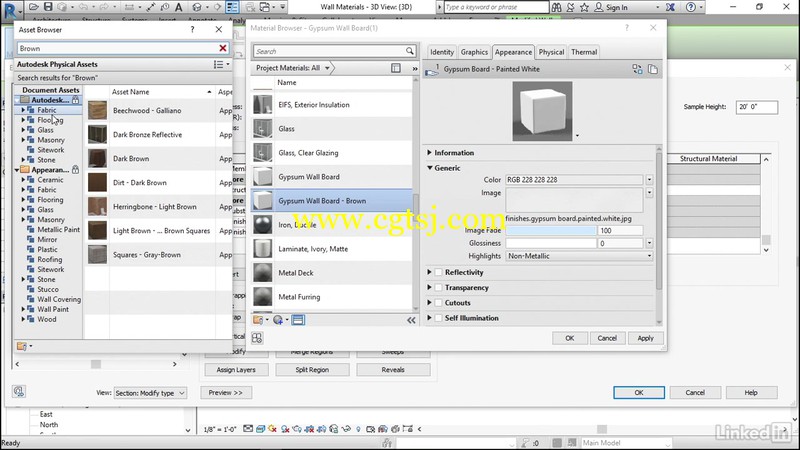The image size is (800, 450).
Task: Click Sign In in the title bar
Action: (617, 7)
